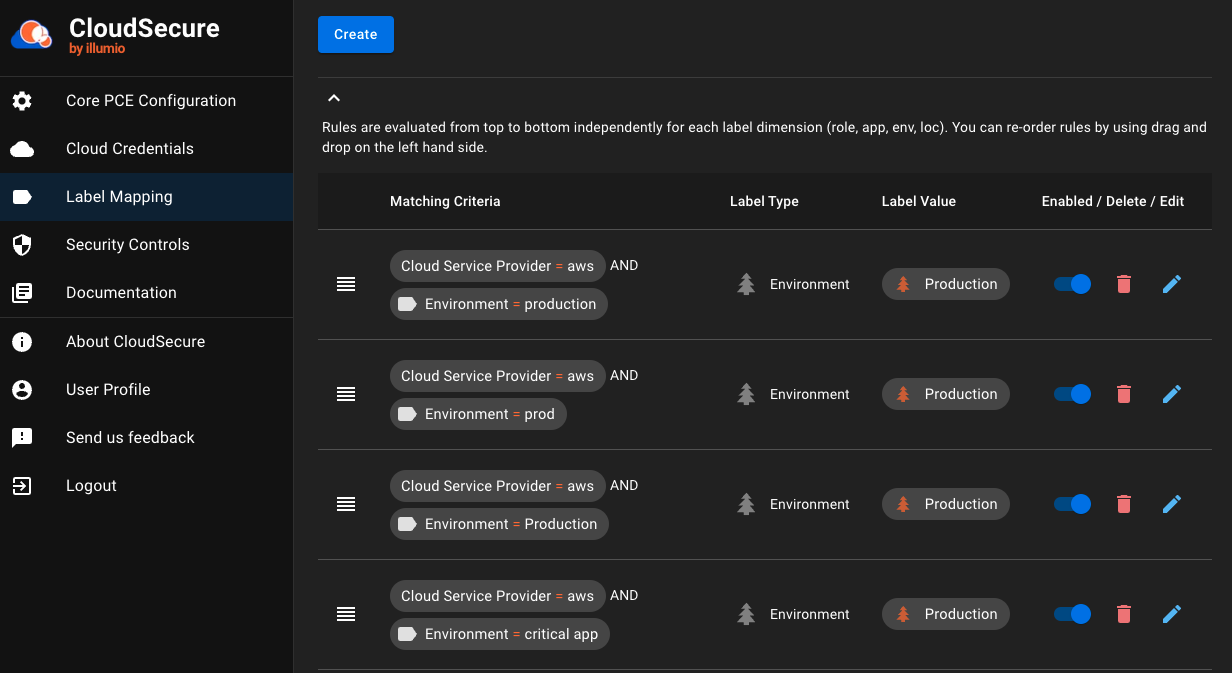Click the CloudSecure logo in the header
Image resolution: width=1232 pixels, height=673 pixels.
(30, 35)
